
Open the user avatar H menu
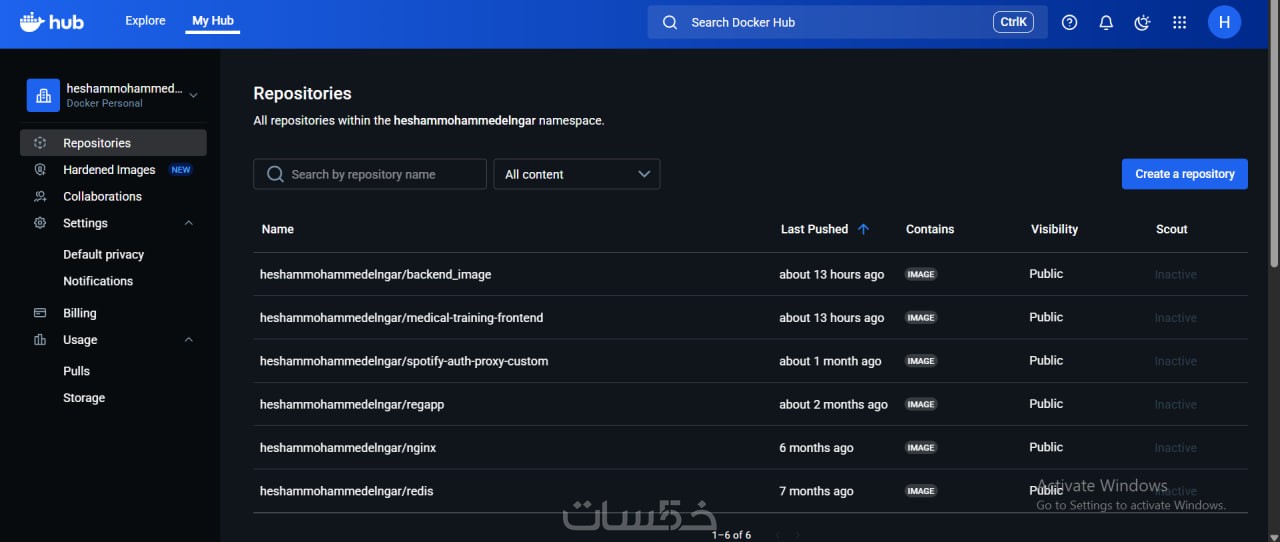pyautogui.click(x=1224, y=22)
